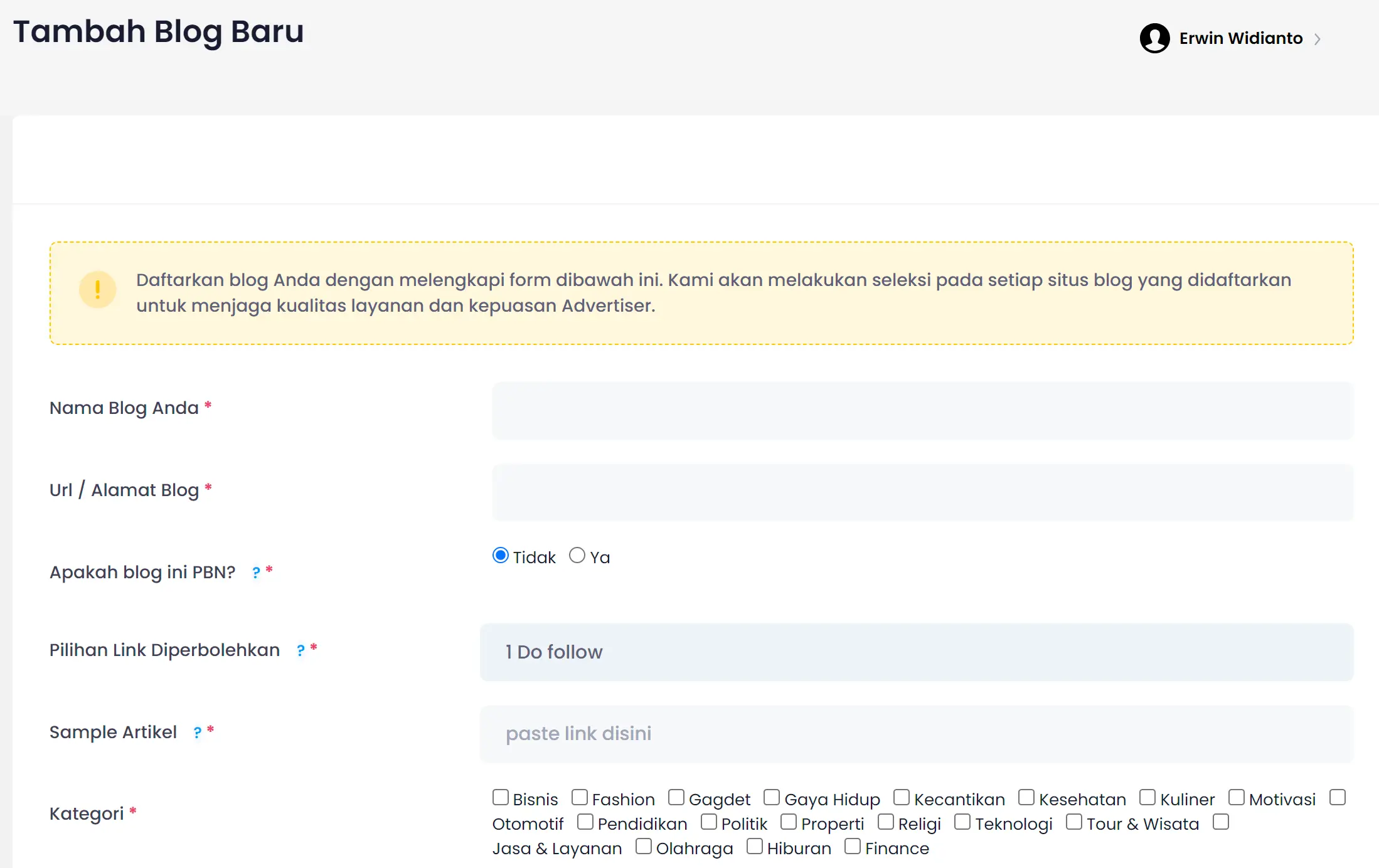Screen dimensions: 1379x868
Task: Check the Gadget category checkbox
Action: tap(676, 797)
